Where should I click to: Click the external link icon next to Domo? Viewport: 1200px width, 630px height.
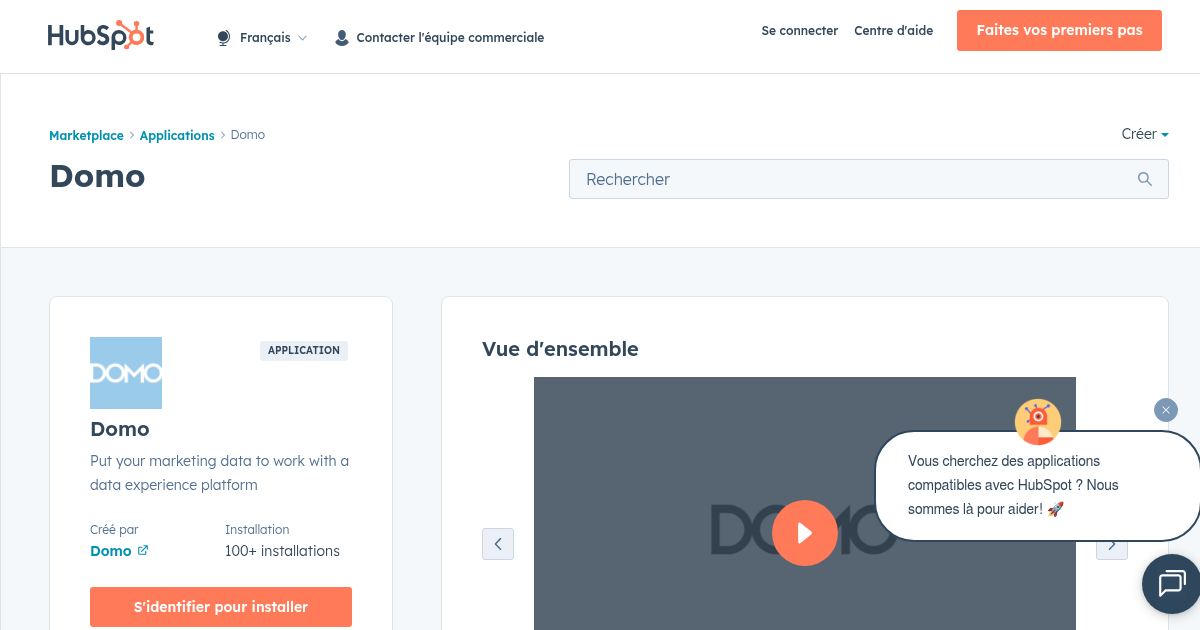click(142, 550)
